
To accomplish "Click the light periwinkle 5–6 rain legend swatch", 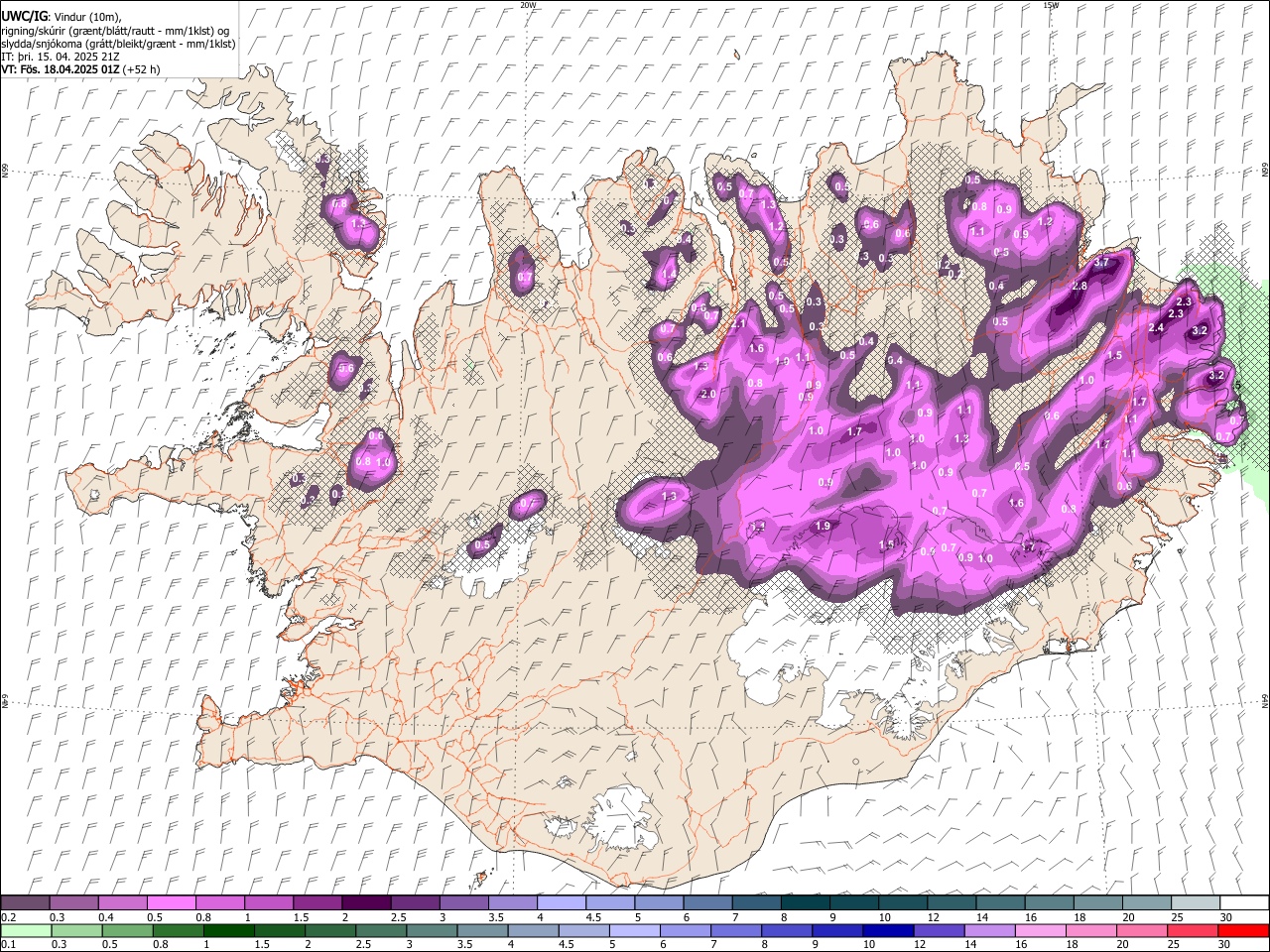I will click(635, 930).
